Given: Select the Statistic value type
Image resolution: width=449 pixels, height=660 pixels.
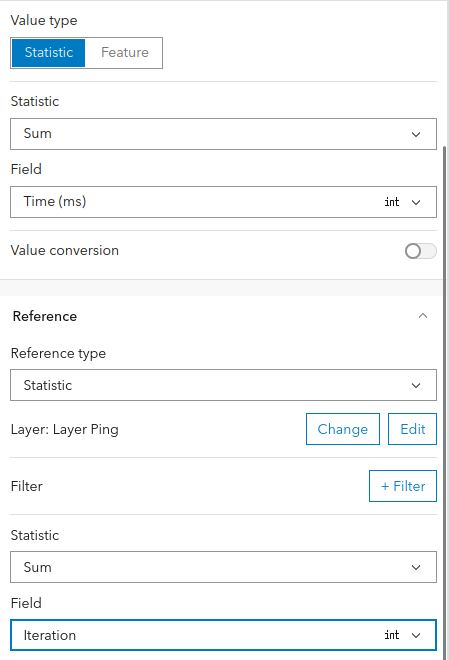Looking at the screenshot, I should pyautogui.click(x=48, y=53).
